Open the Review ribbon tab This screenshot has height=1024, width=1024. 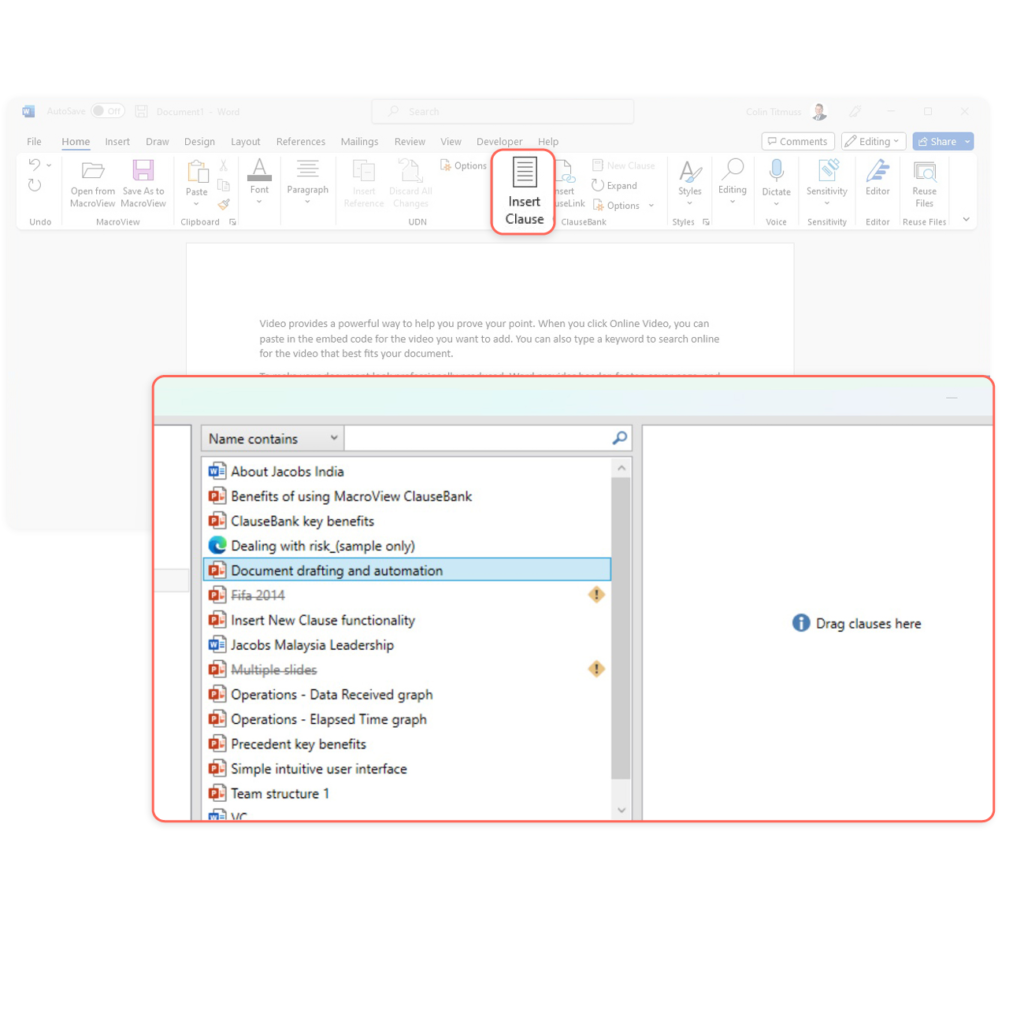click(x=409, y=142)
